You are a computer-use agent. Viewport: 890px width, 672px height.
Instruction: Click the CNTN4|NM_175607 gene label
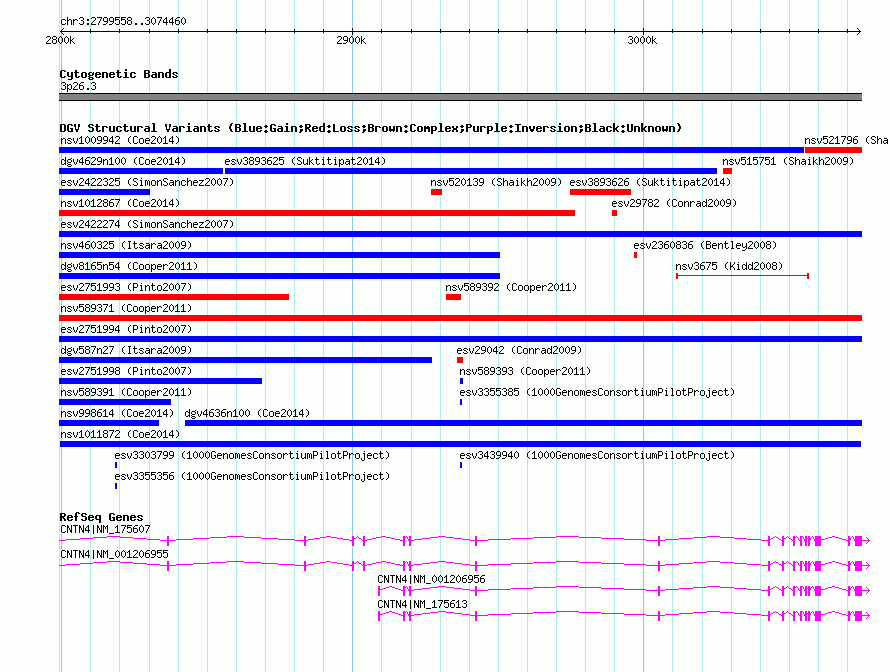coord(105,530)
